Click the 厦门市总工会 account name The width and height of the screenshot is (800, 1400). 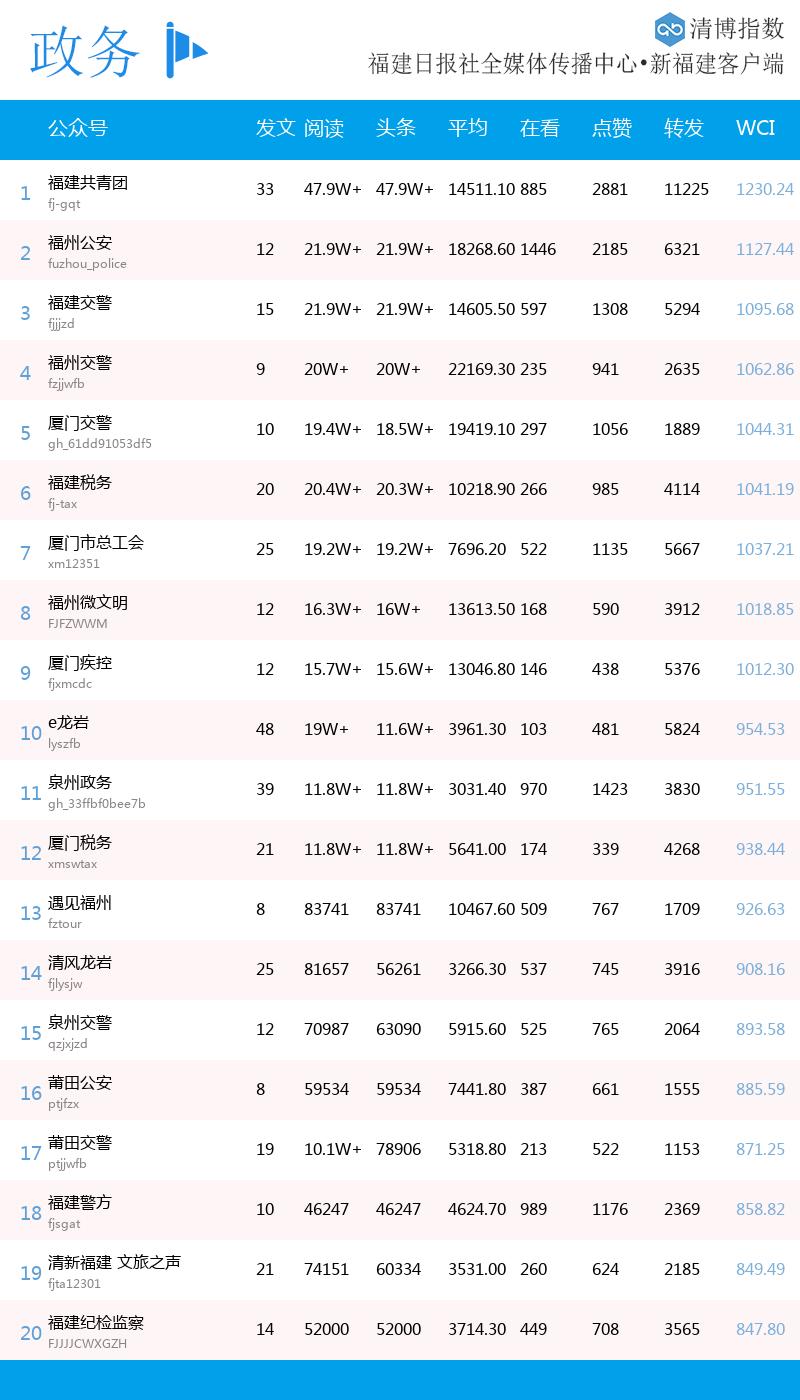(96, 543)
